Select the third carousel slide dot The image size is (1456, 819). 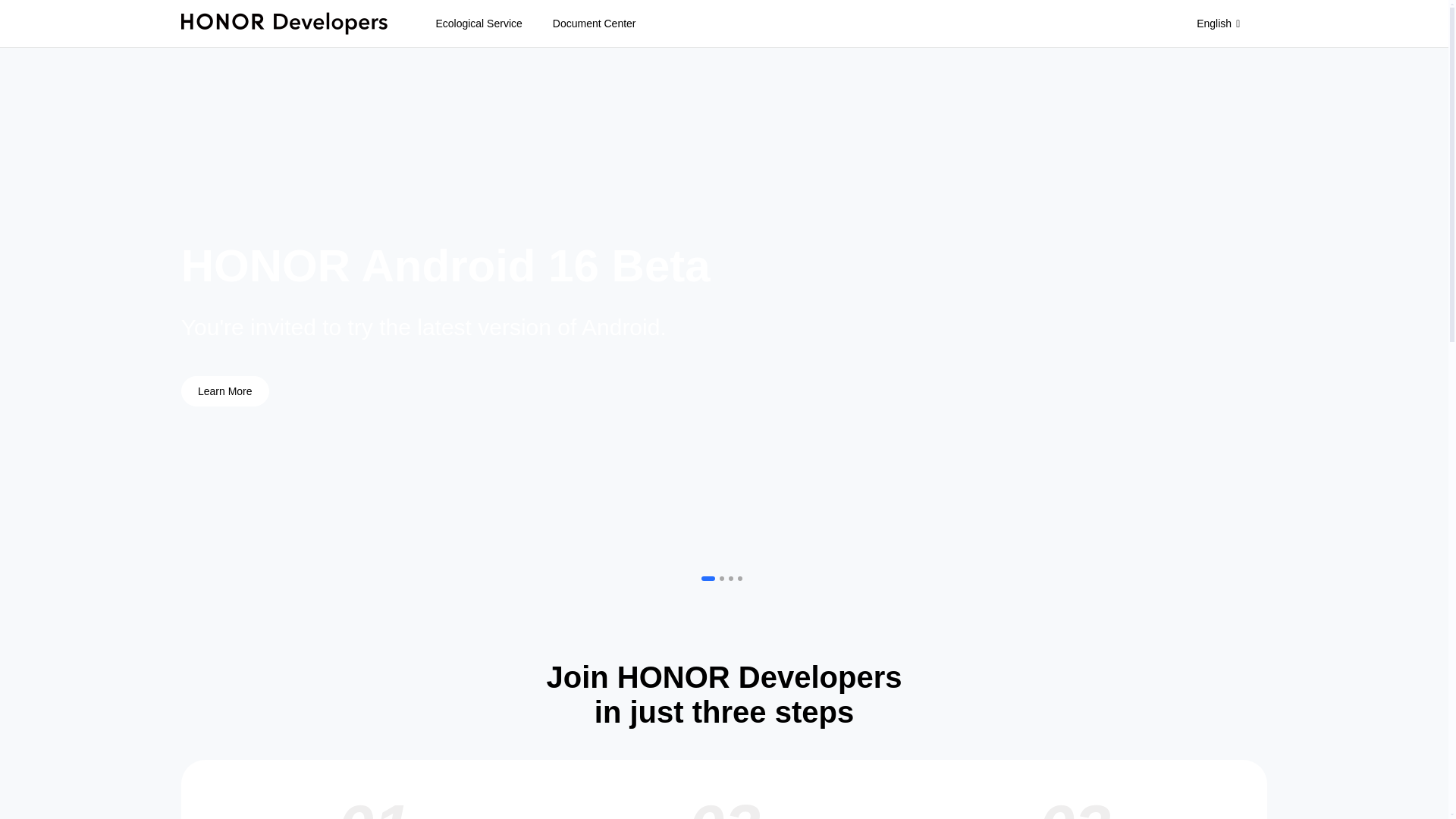click(731, 579)
